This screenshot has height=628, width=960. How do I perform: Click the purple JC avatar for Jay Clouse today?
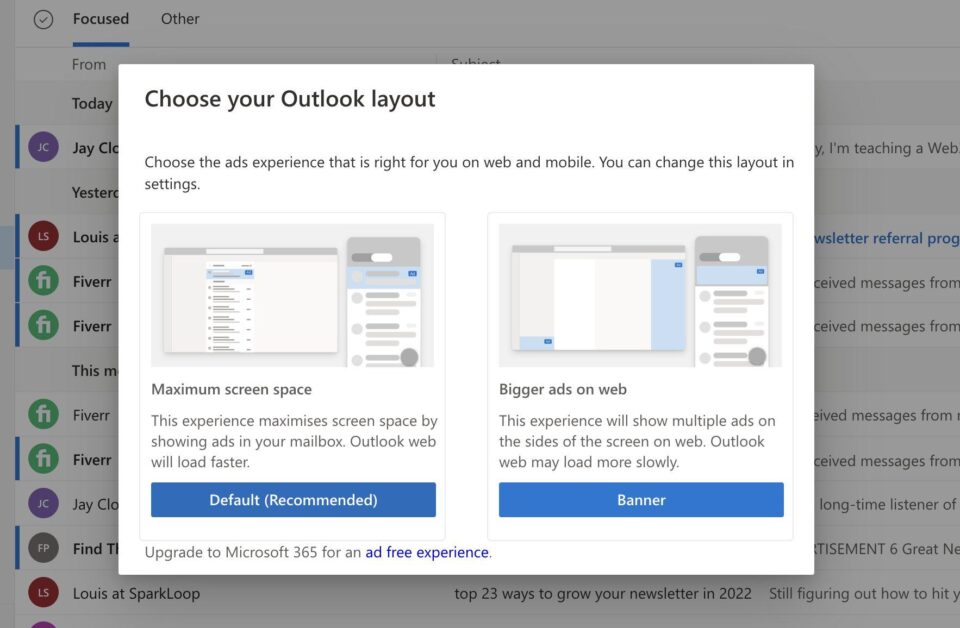(43, 146)
